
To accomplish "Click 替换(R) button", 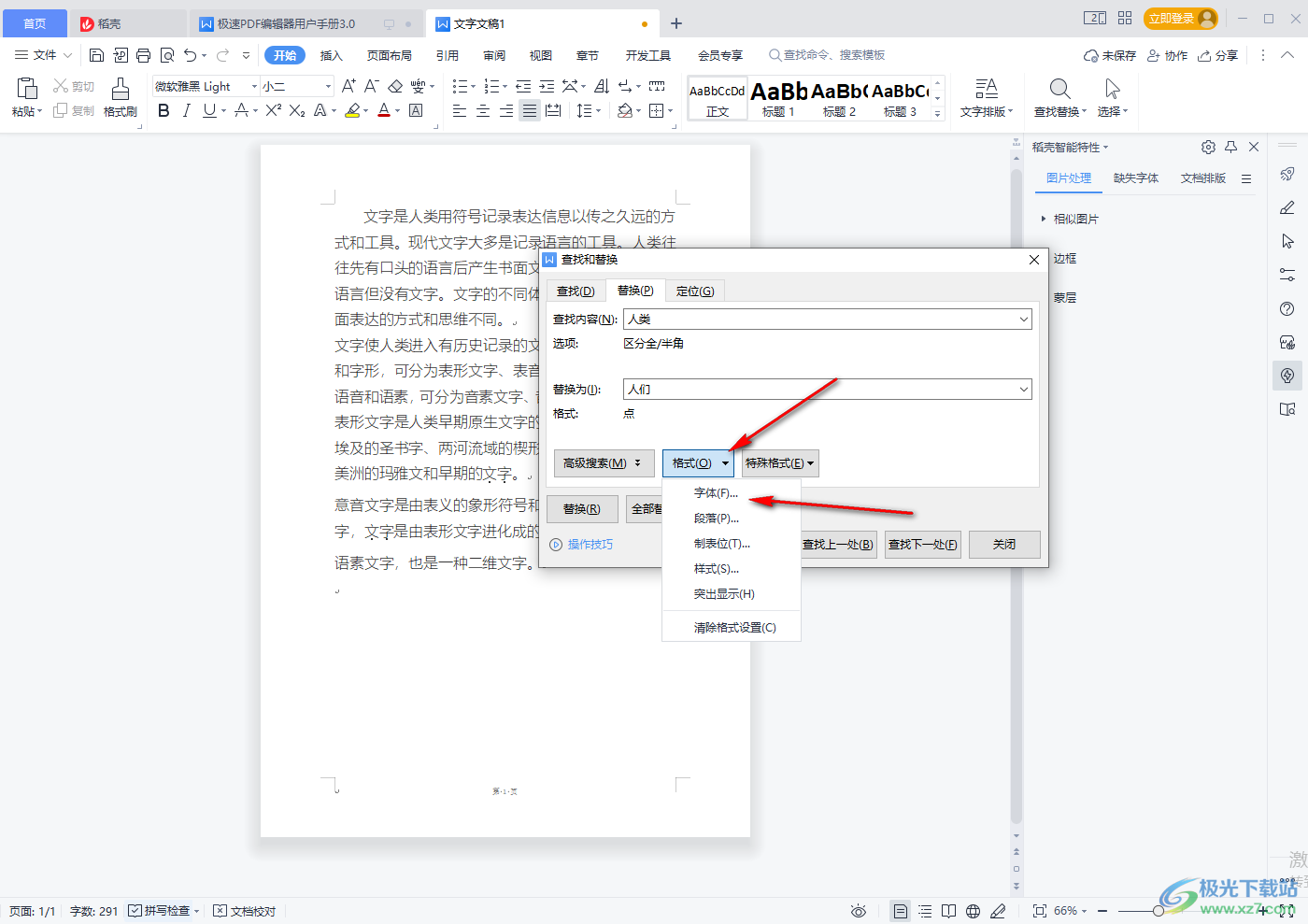I will click(x=582, y=509).
